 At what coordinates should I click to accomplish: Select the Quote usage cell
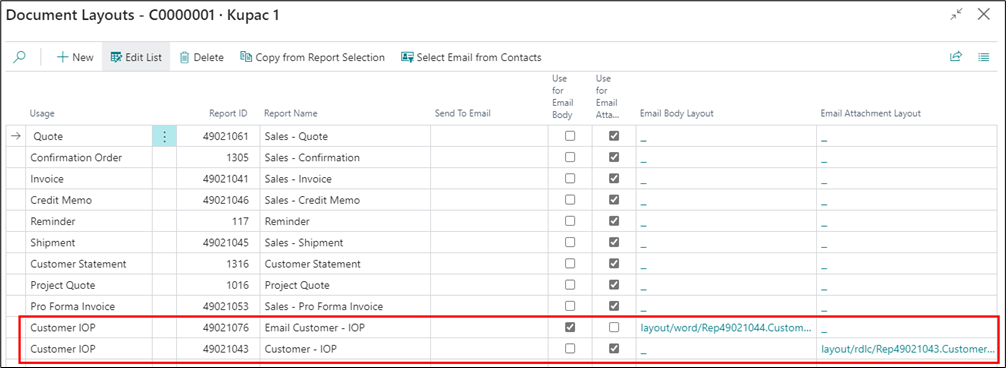point(89,136)
